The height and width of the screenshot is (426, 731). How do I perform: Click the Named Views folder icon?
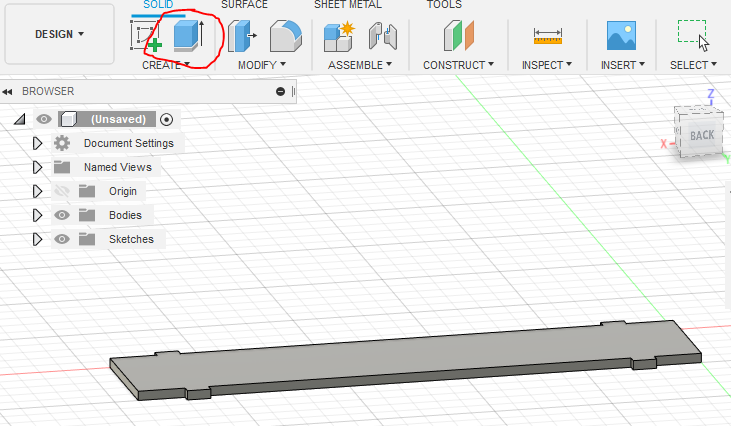point(62,167)
